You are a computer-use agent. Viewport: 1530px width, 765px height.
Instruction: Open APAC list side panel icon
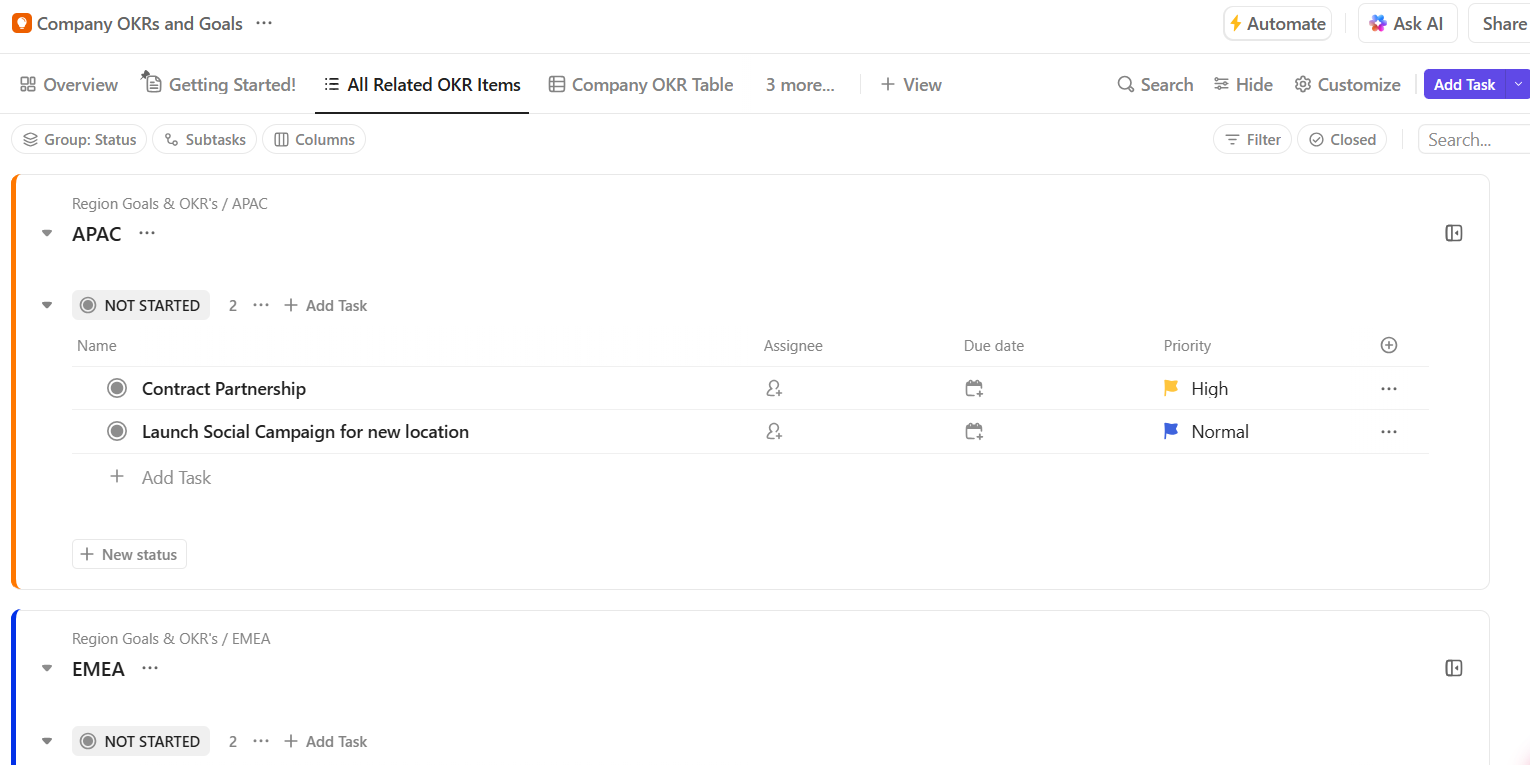pyautogui.click(x=1454, y=233)
